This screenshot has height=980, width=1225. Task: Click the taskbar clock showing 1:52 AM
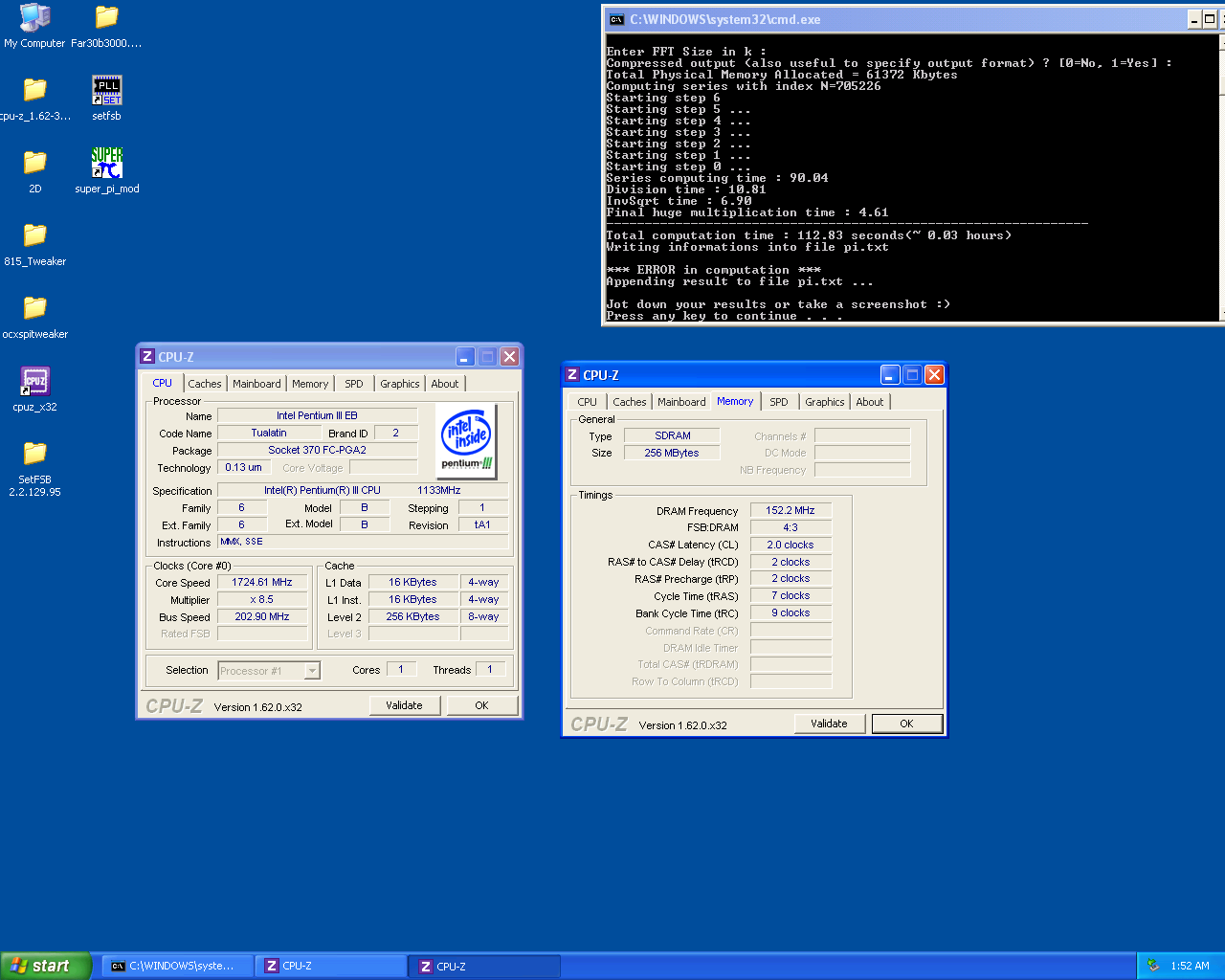coord(1190,966)
